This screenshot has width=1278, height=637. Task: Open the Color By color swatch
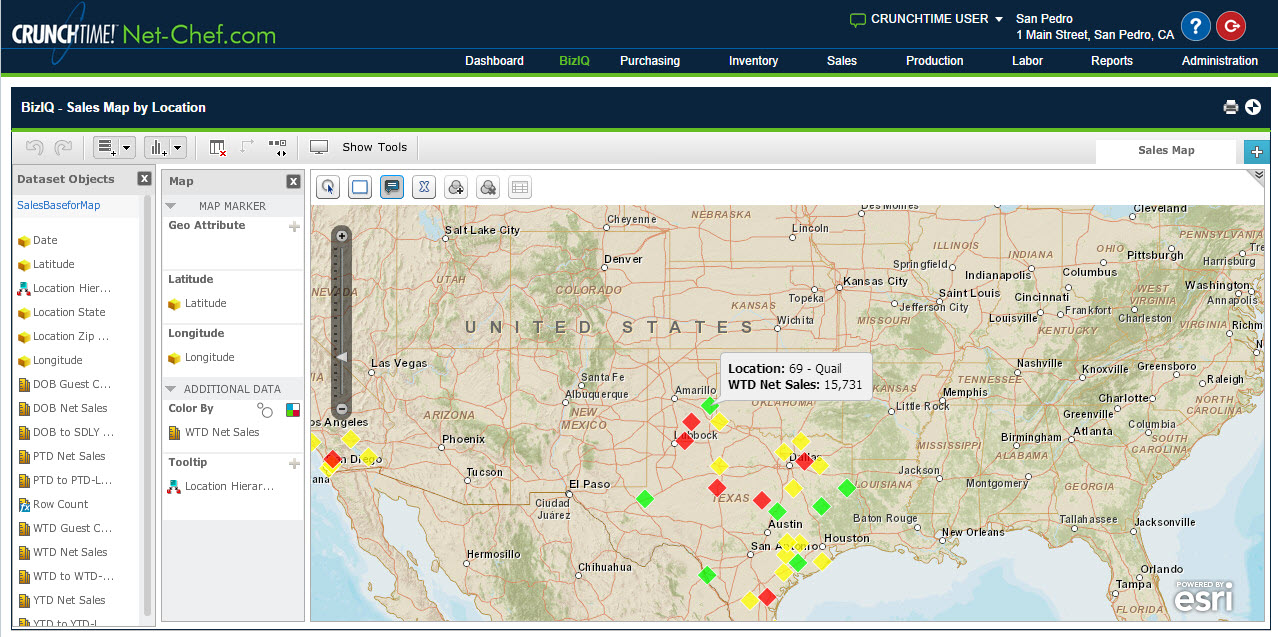[293, 410]
